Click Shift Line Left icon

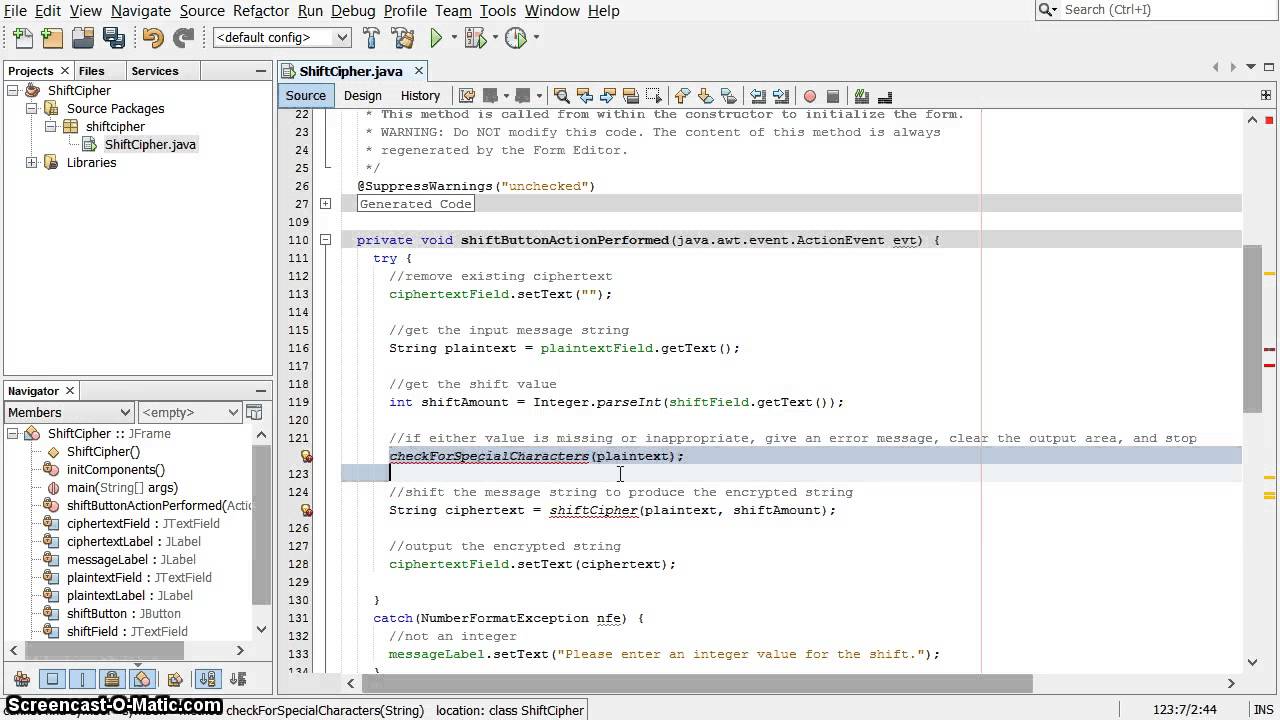tap(758, 96)
